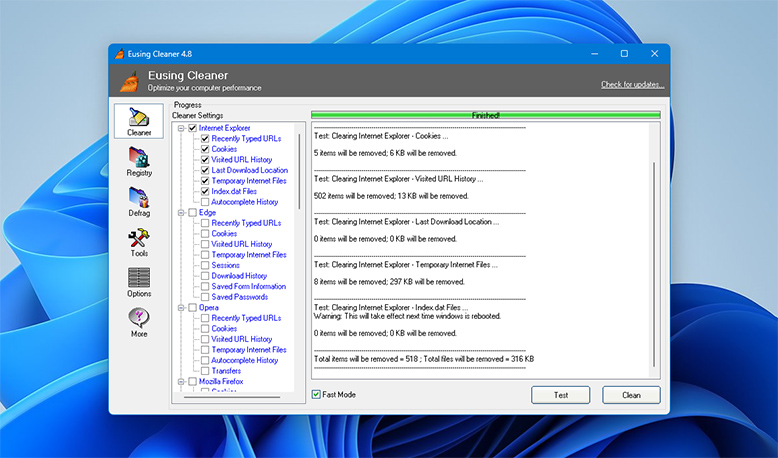
Task: Open the Check for updates link
Action: (633, 84)
